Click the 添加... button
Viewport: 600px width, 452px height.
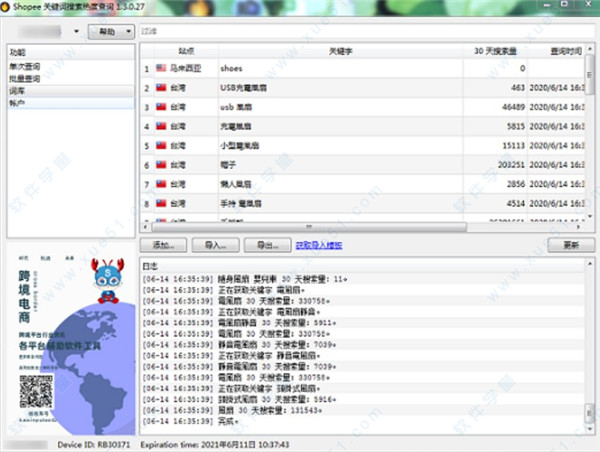163,245
